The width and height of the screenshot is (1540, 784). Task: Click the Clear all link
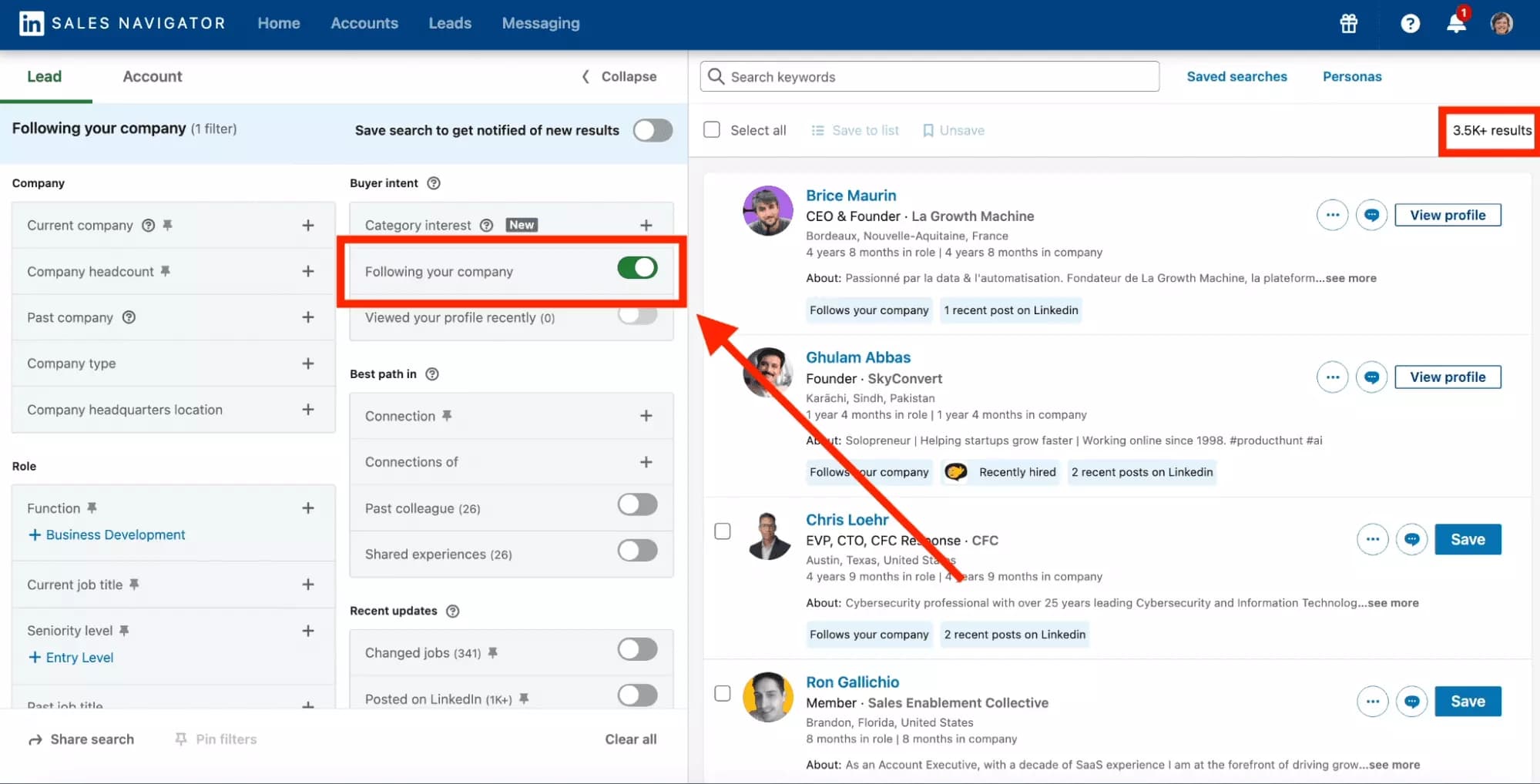pyautogui.click(x=630, y=739)
